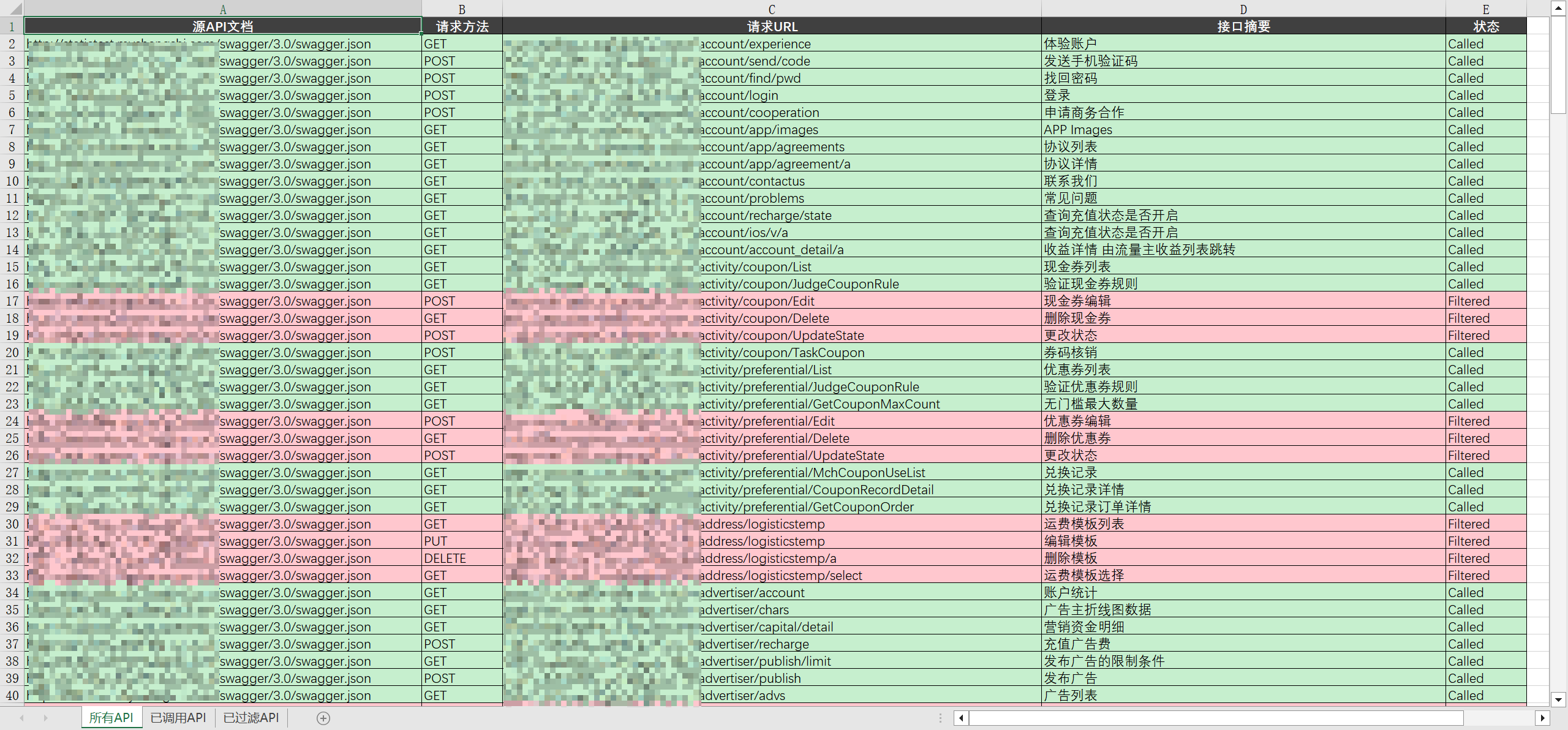Add a new sheet with plus button
Image resolution: width=1568 pixels, height=730 pixels.
click(x=323, y=718)
